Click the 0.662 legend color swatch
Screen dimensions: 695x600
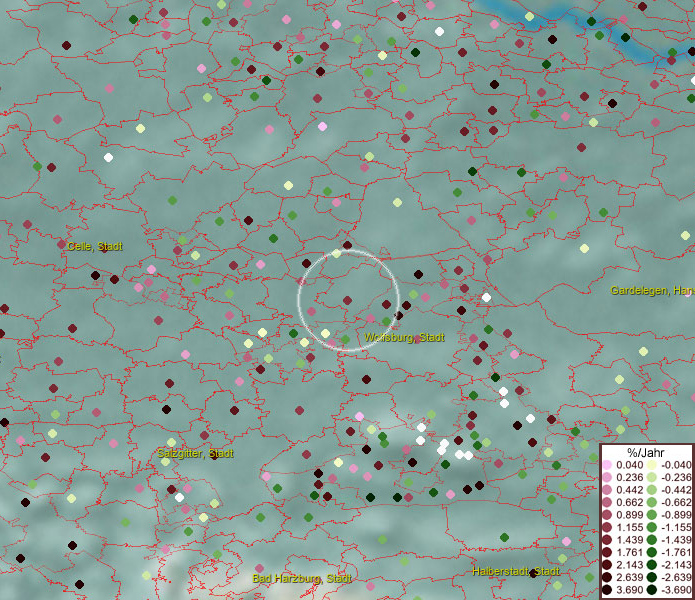(x=607, y=503)
